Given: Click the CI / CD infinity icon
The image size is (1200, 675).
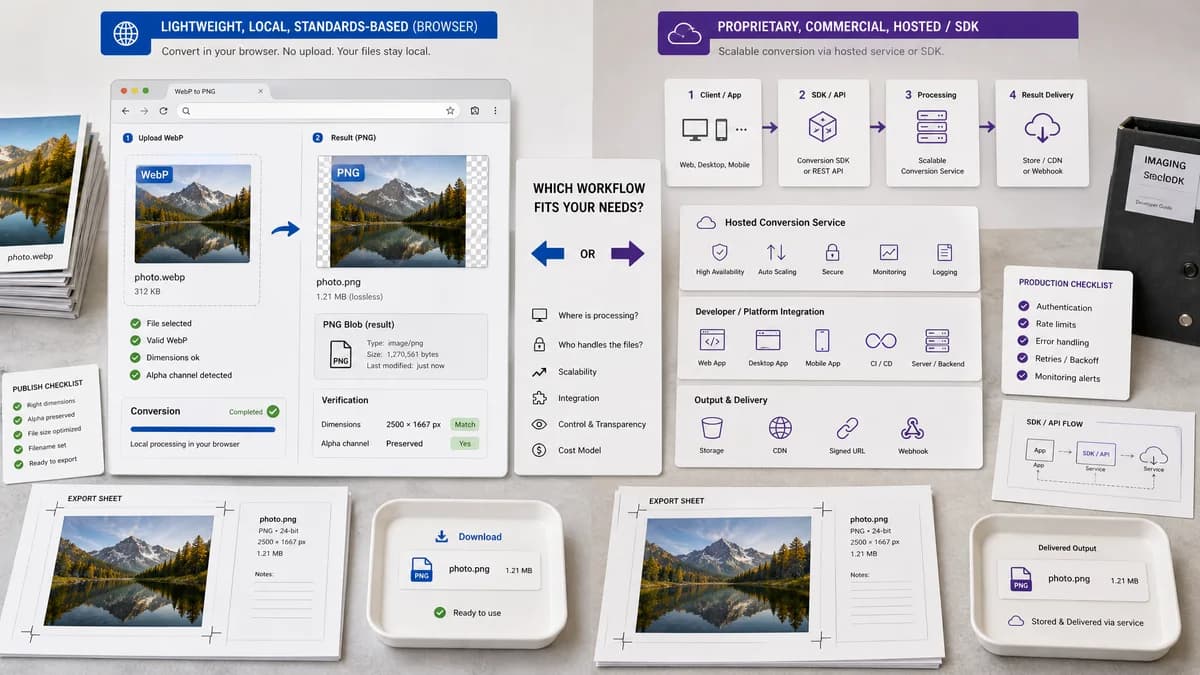Looking at the screenshot, I should [x=881, y=341].
